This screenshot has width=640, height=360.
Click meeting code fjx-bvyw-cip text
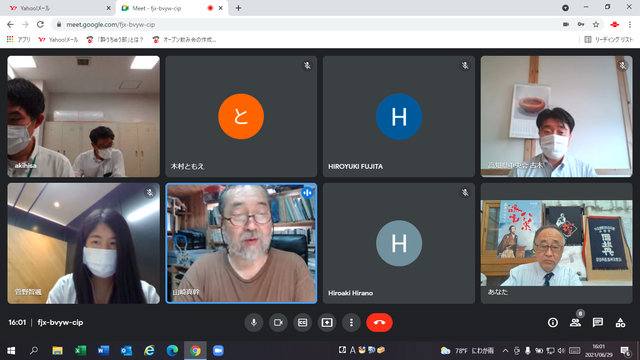[60, 322]
